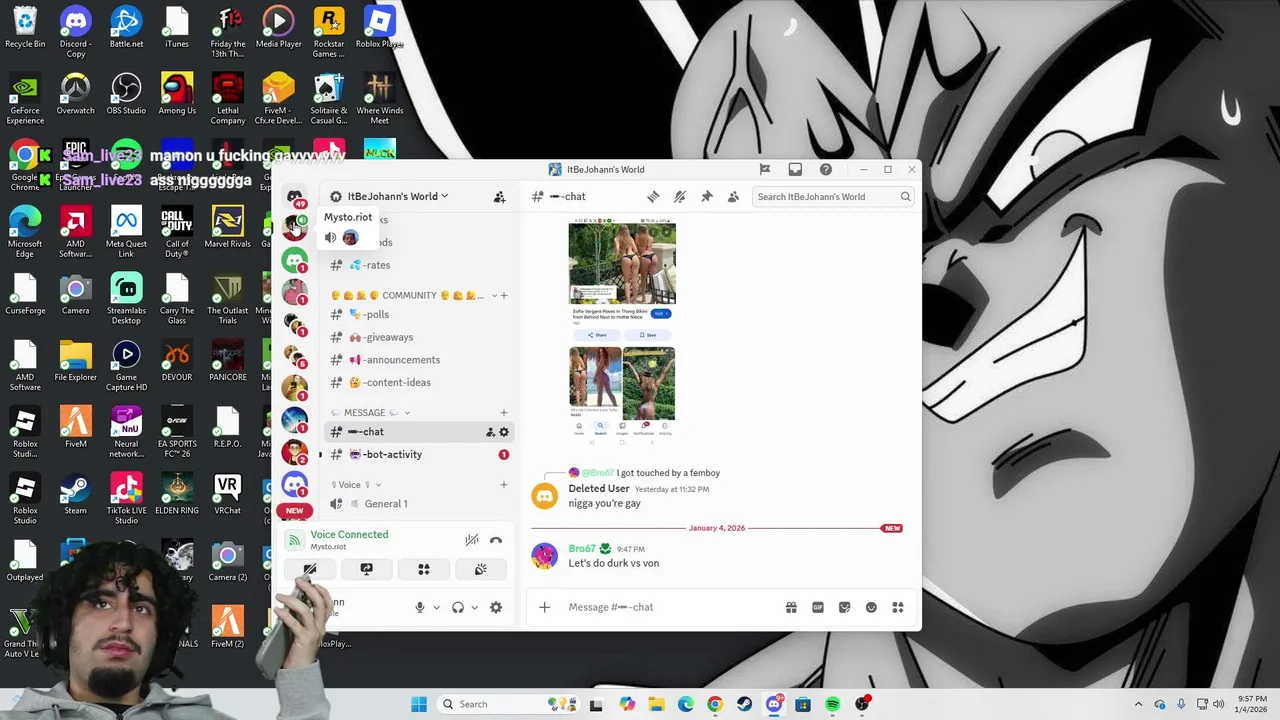Open soundboard button
Screen dimensions: 1280x720
coord(481,569)
